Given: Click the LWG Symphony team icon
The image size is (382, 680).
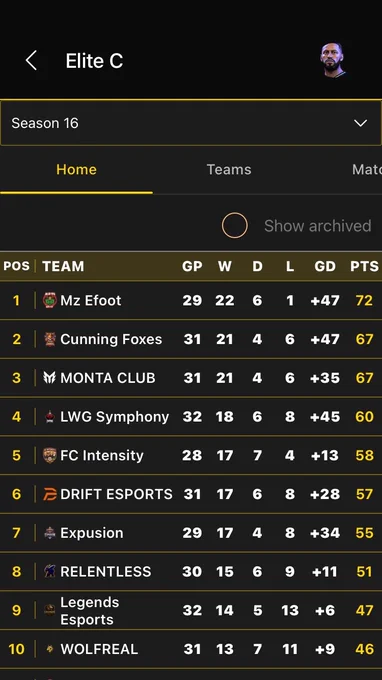Looking at the screenshot, I should pos(50,417).
